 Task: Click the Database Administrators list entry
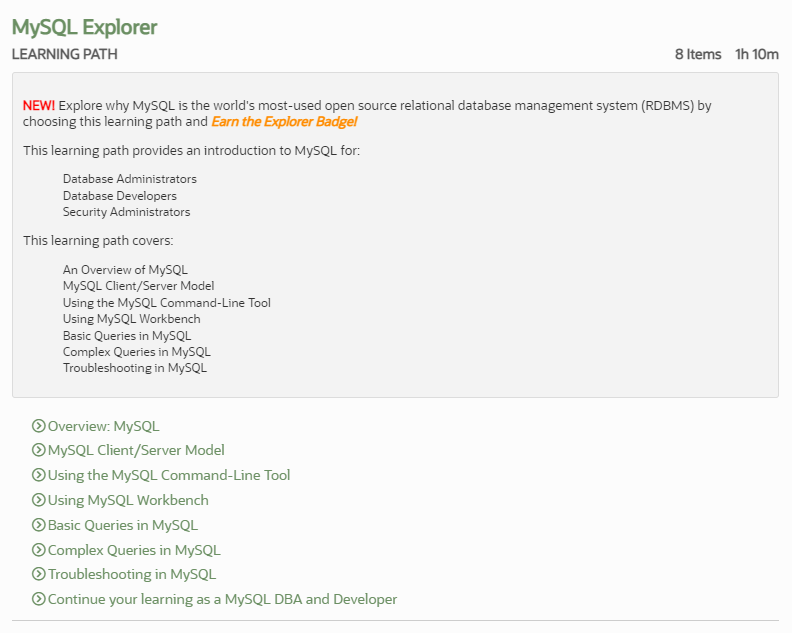pos(130,179)
